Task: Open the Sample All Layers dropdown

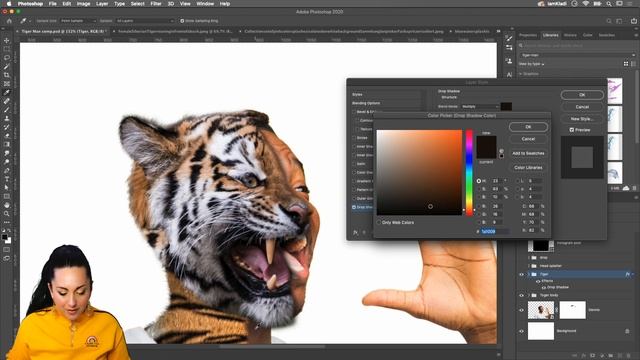Action: [145, 21]
